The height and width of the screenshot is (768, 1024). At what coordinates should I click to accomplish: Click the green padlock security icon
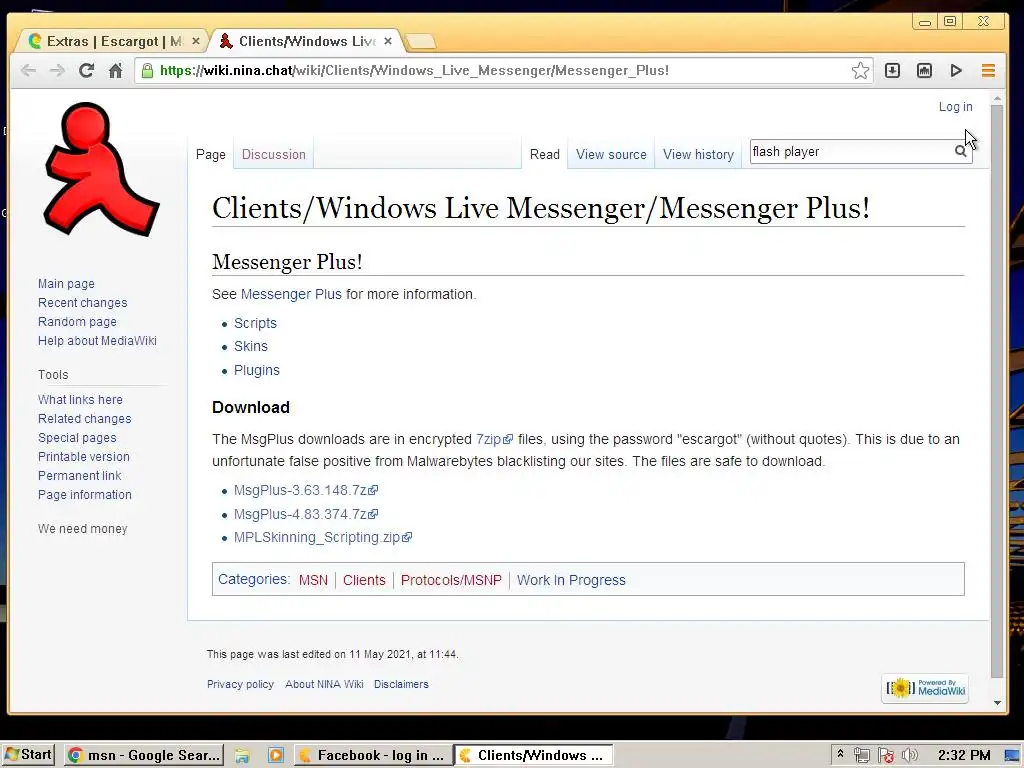tap(148, 71)
